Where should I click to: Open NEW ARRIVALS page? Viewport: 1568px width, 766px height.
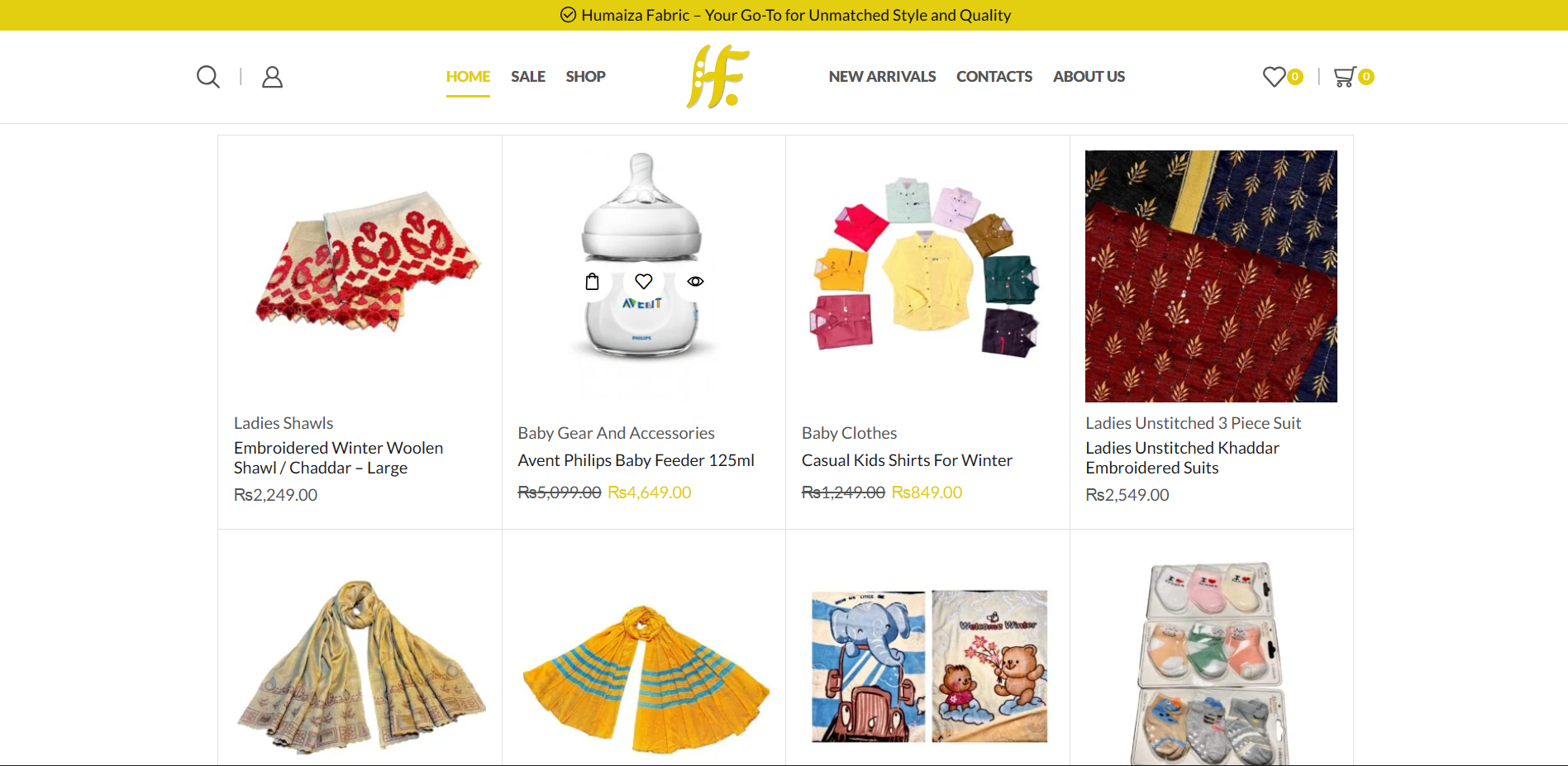(x=882, y=76)
